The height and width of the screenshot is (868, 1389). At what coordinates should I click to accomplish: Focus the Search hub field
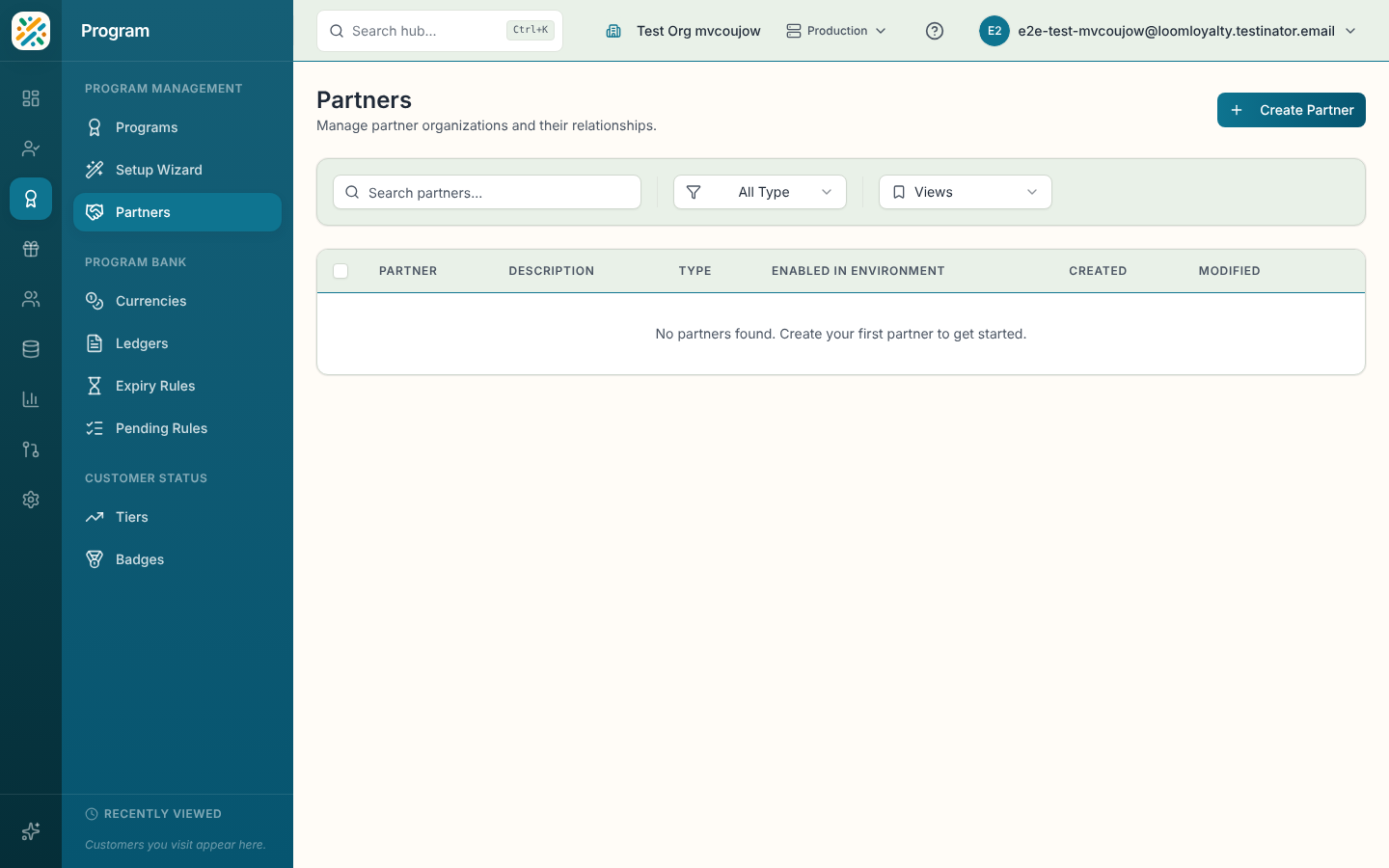pos(440,31)
